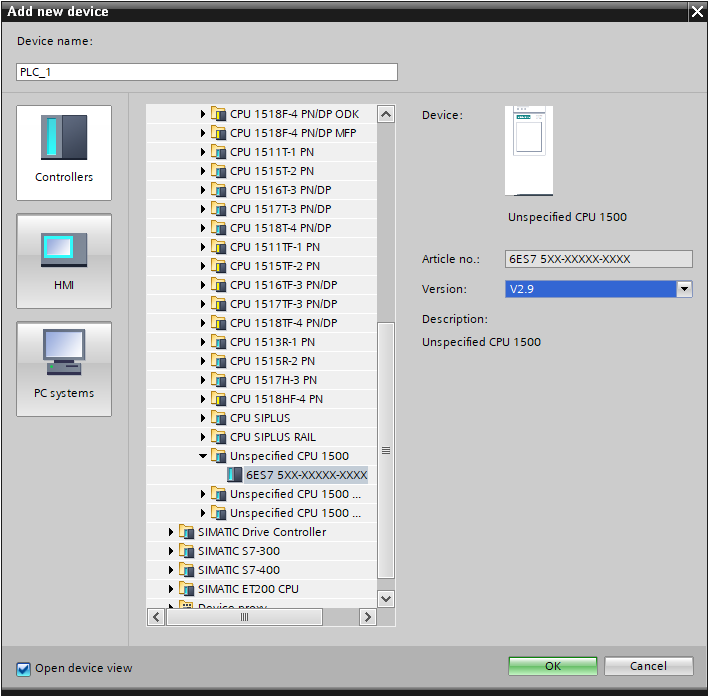Click the CPU 1518HF-4 PN folder icon
This screenshot has width=709, height=697.
(x=218, y=398)
